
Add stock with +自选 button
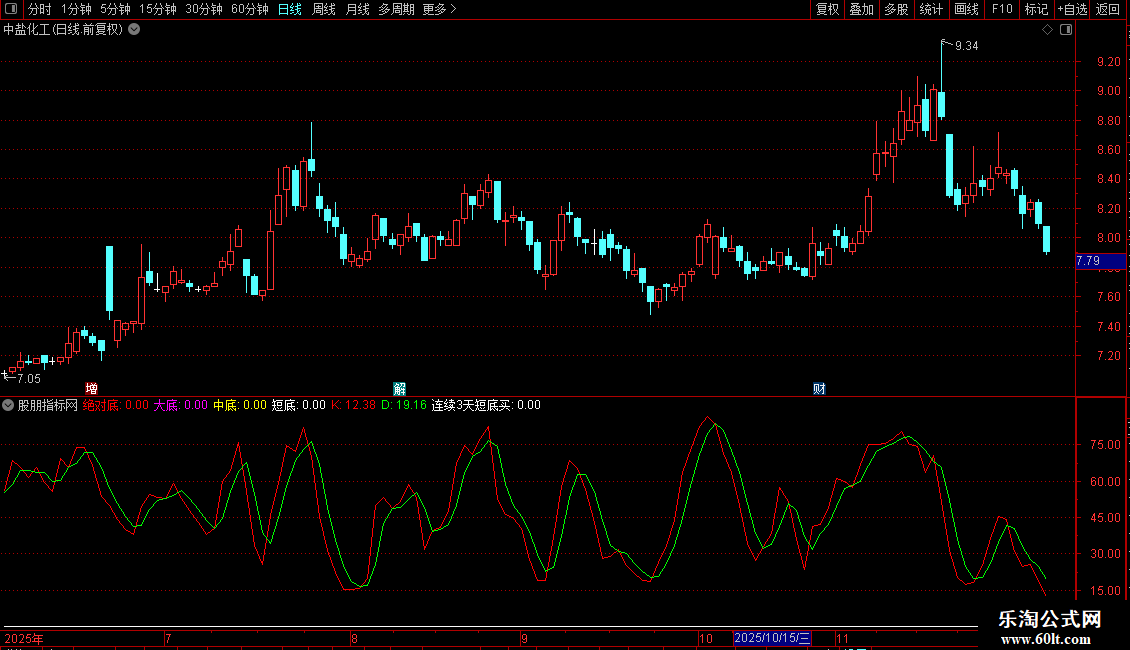pyautogui.click(x=1072, y=9)
